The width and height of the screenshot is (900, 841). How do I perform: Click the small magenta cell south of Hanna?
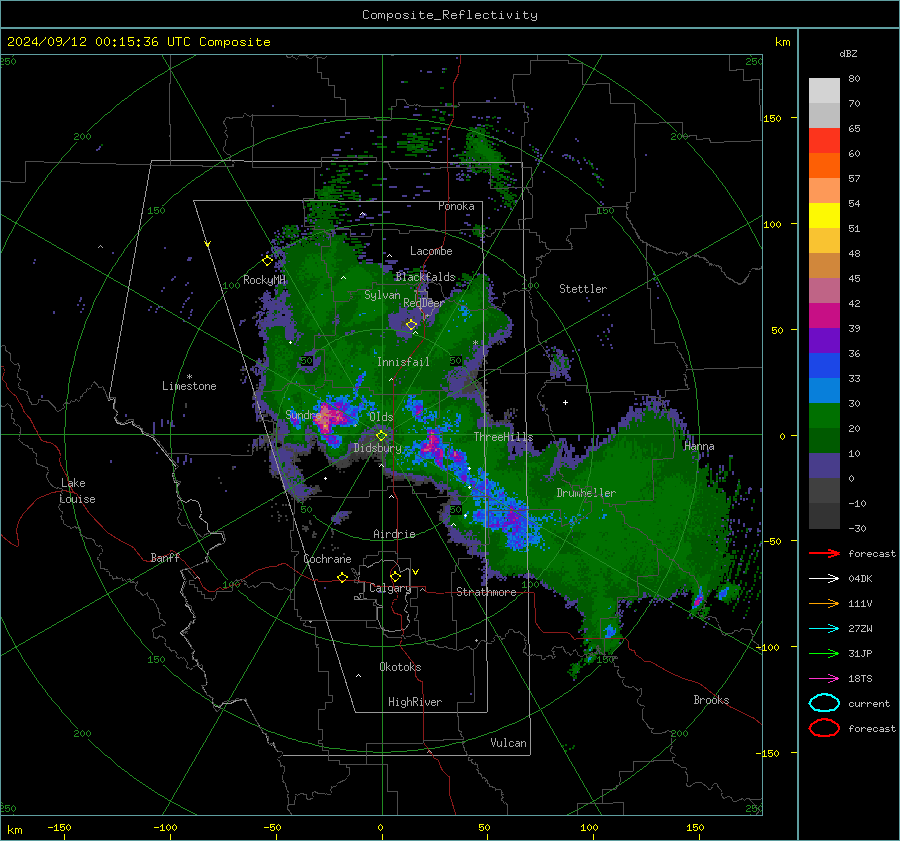697,601
